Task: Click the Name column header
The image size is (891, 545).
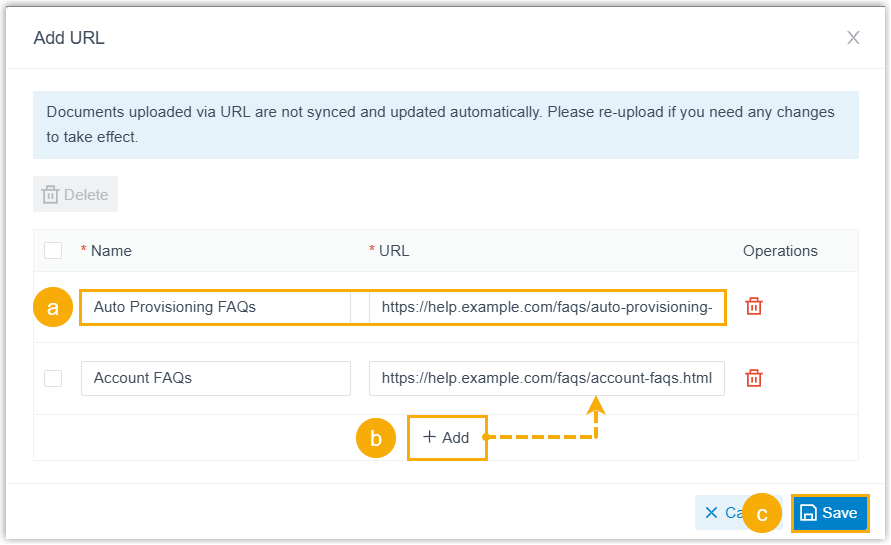Action: click(111, 251)
